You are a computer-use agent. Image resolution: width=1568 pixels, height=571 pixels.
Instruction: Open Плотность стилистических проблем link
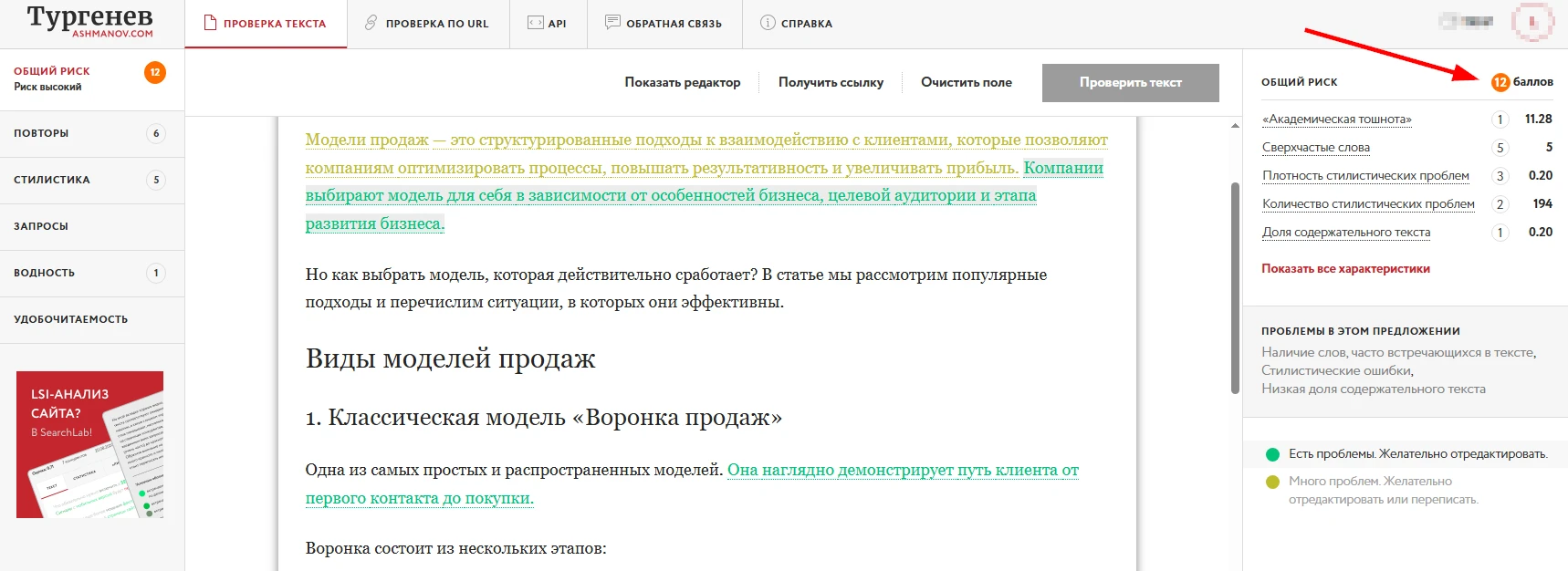pos(1365,176)
